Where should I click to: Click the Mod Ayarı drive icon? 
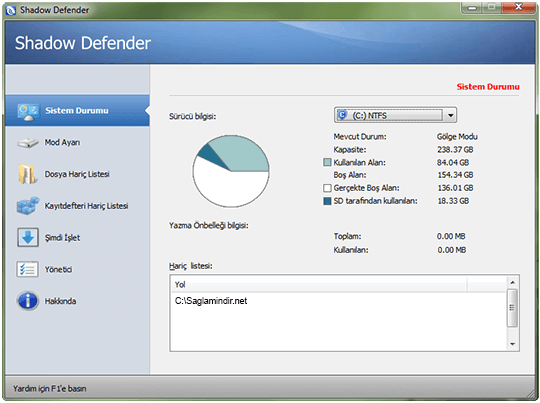(x=28, y=143)
